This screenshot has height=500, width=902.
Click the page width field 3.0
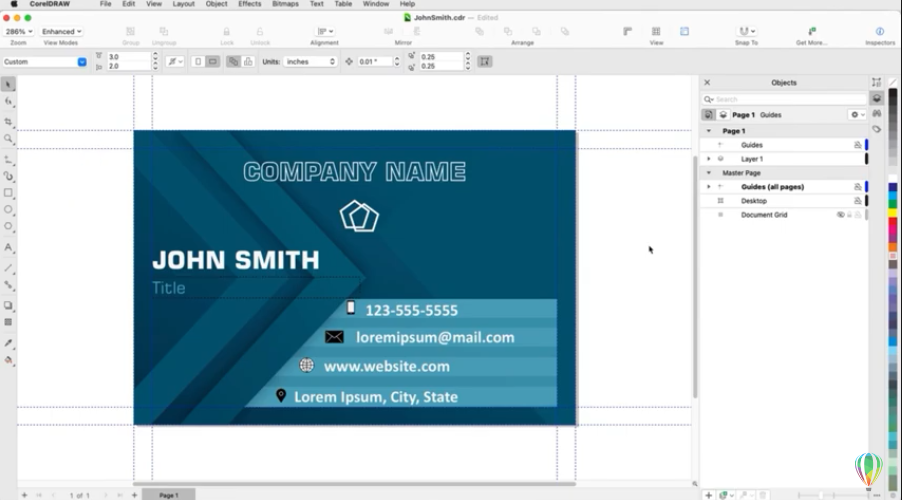(128, 57)
